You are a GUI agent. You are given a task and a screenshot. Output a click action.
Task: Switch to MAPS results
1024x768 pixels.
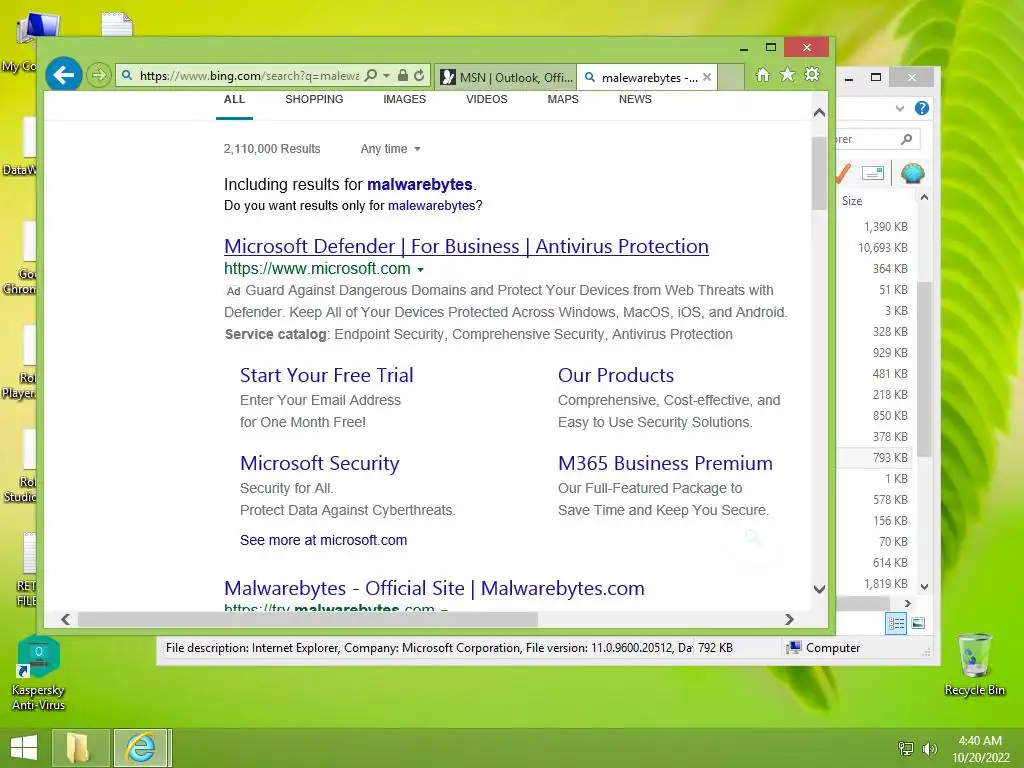563,99
